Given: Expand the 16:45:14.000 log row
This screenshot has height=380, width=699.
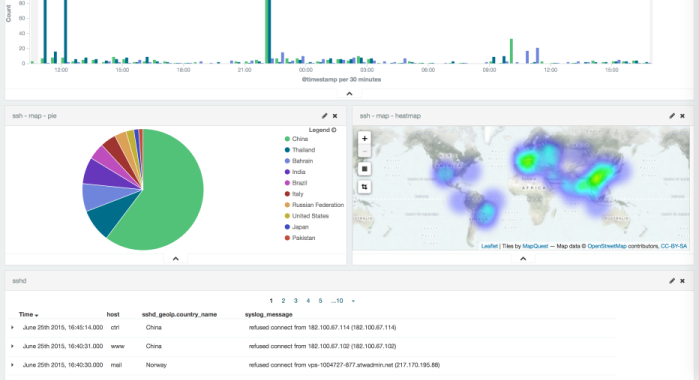Looking at the screenshot, I should click(12, 327).
